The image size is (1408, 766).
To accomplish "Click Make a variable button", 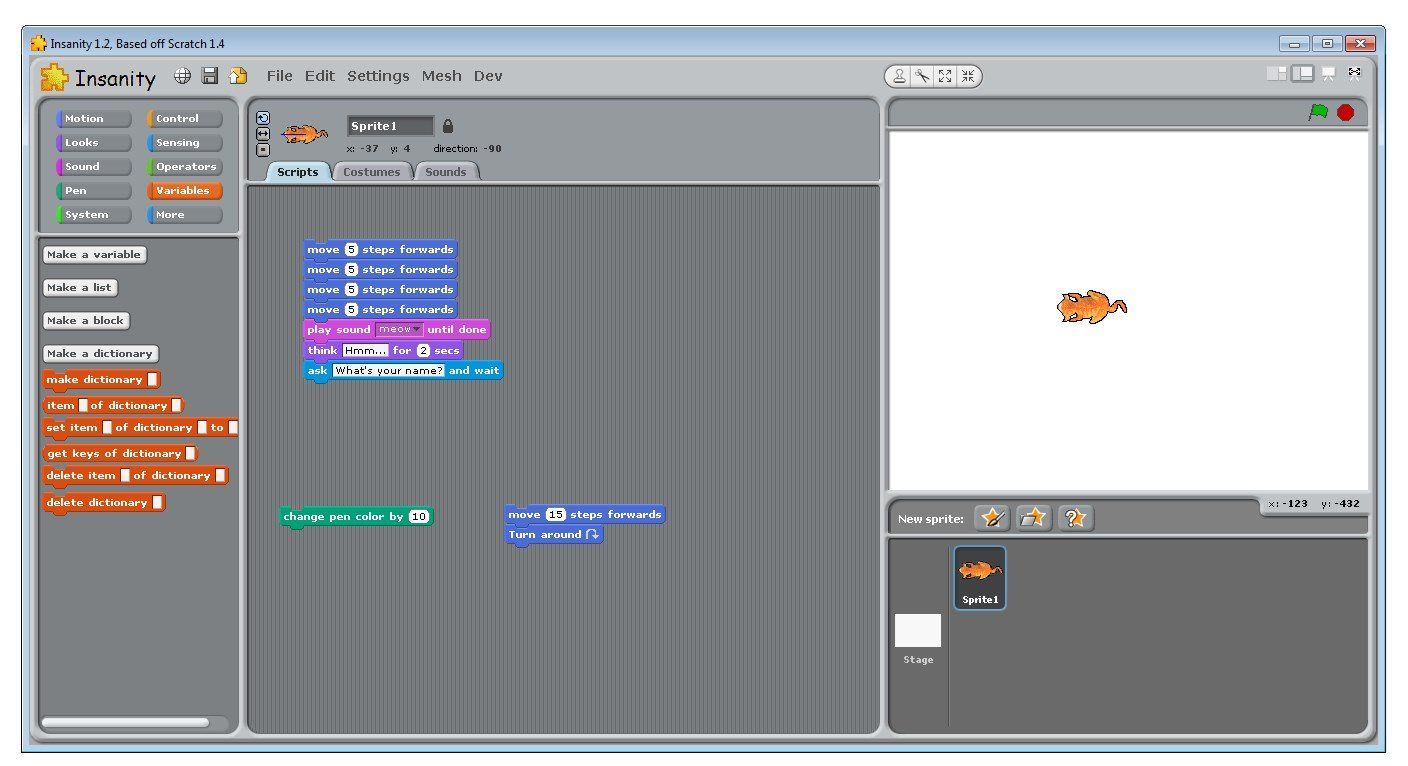I will (x=95, y=254).
